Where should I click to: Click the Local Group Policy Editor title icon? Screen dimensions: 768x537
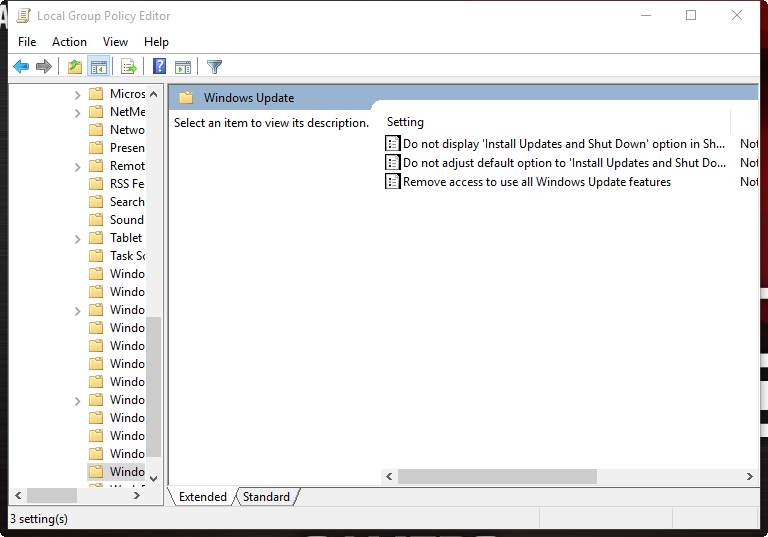click(24, 16)
